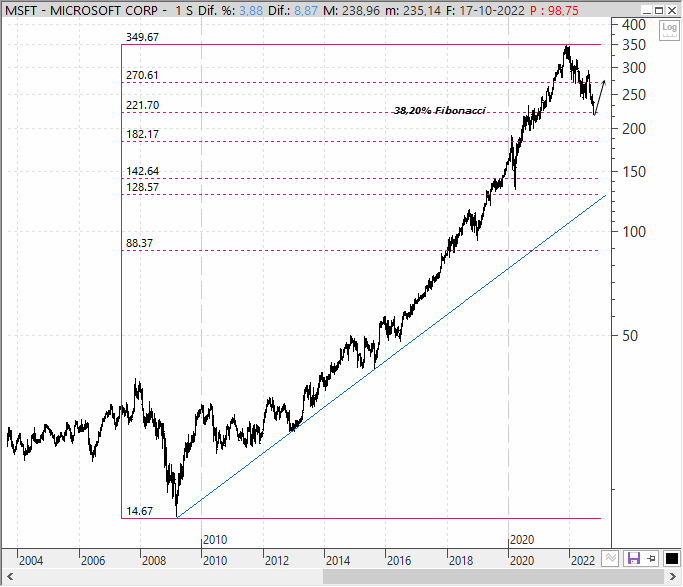Click the red P value 98,75

click(563, 10)
